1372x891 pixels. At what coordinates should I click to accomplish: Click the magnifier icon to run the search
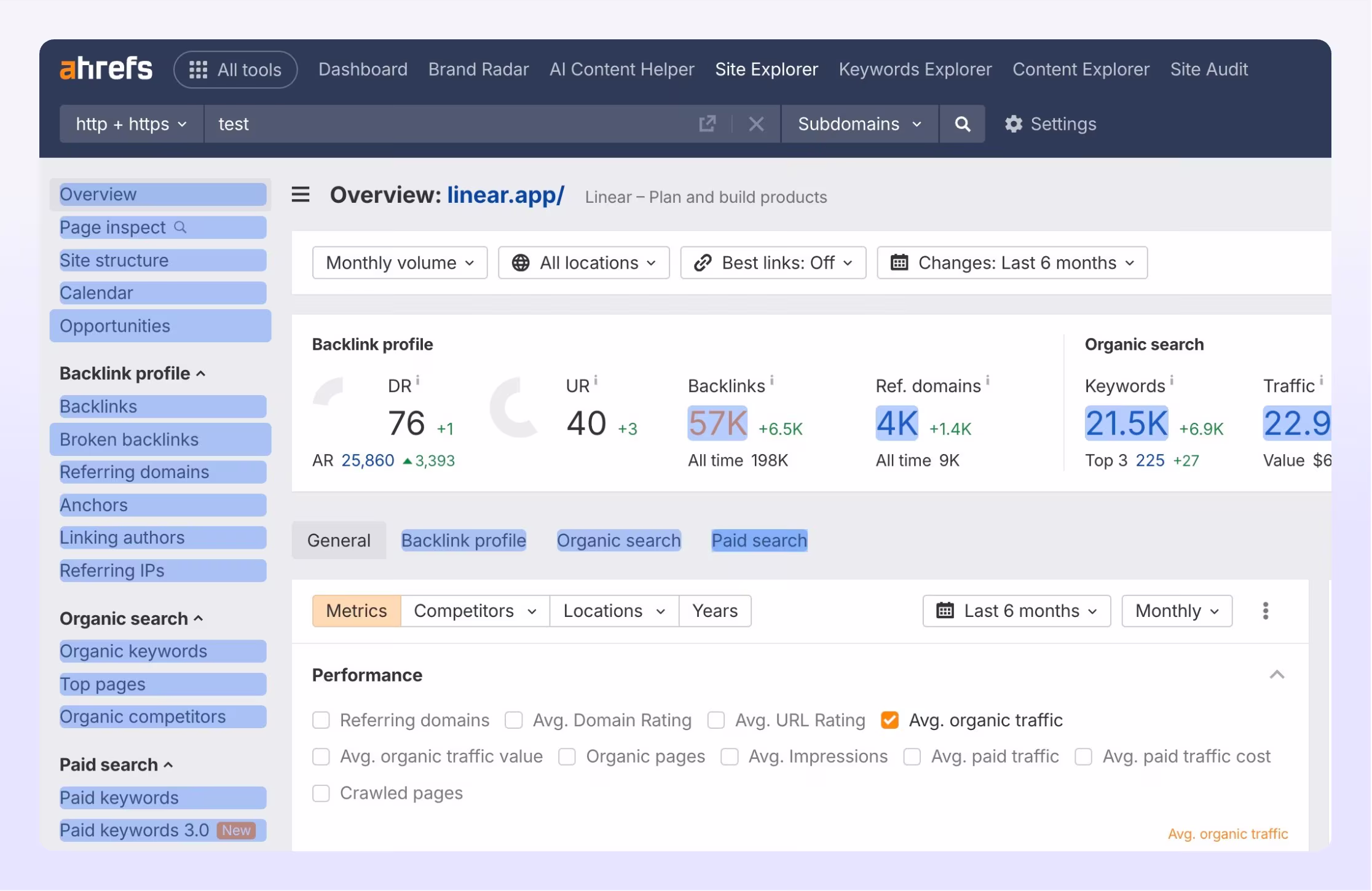[x=962, y=124]
